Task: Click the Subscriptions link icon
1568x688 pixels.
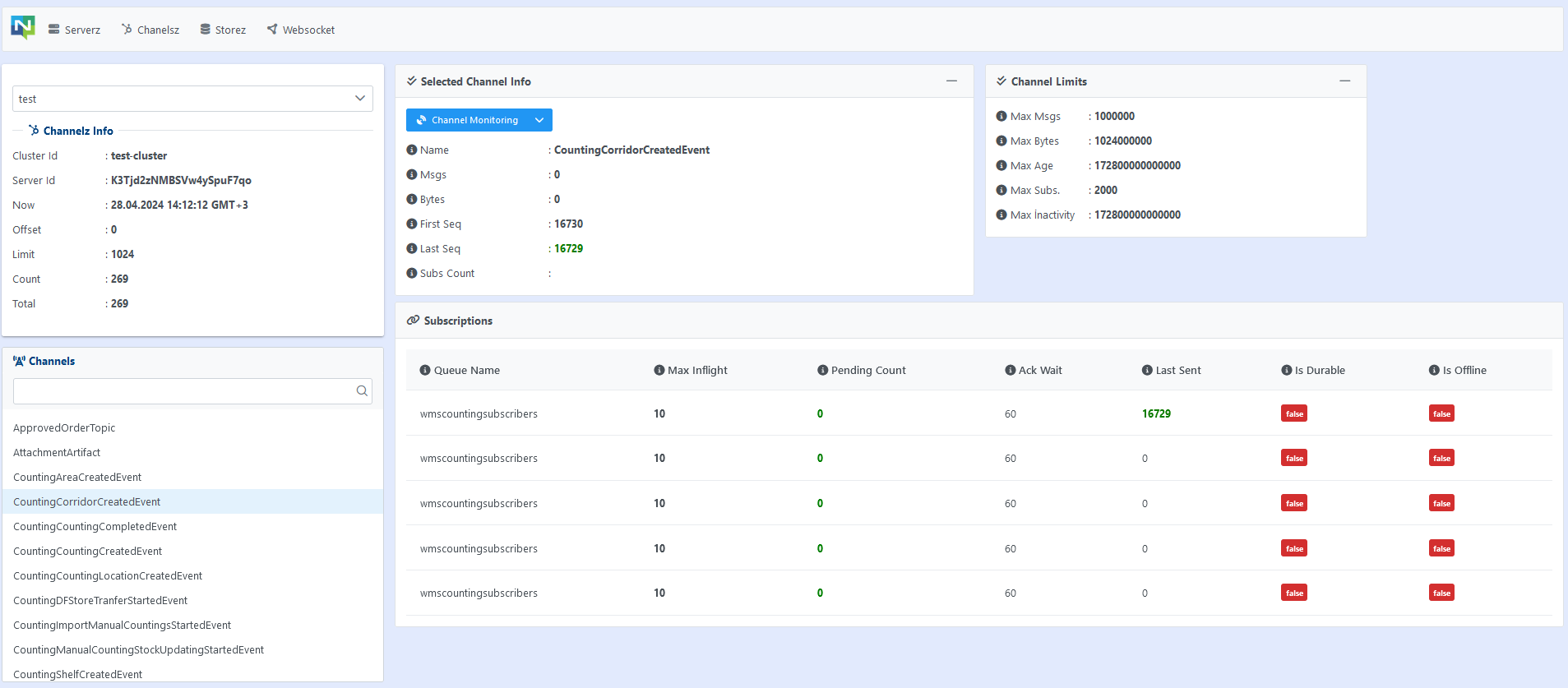Action: point(413,320)
